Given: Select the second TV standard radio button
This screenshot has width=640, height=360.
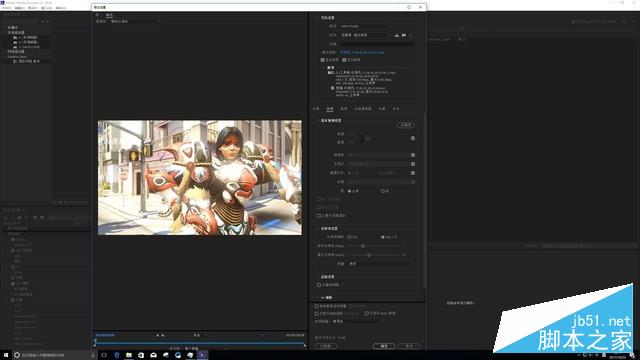Looking at the screenshot, I should [x=383, y=191].
